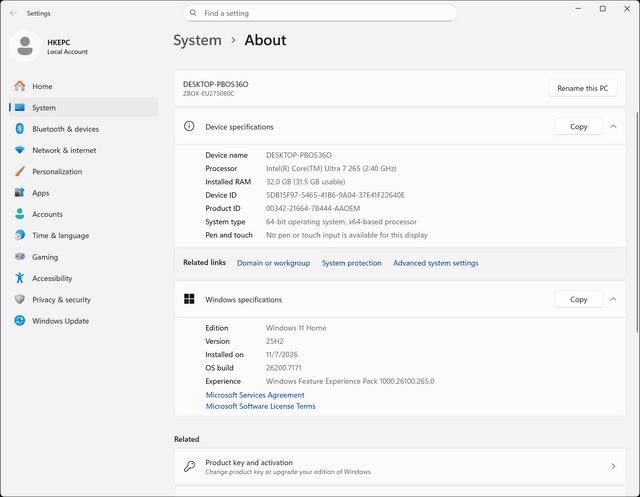Image resolution: width=640 pixels, height=497 pixels.
Task: Select model text ZBOX-EU275080C
Action: [x=209, y=93]
